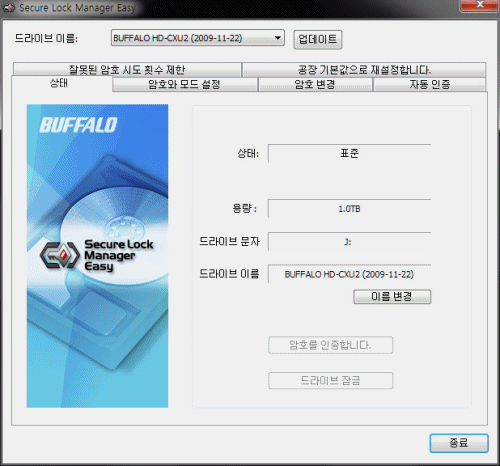Switch to the 암호와 모드 설정 tab
The width and height of the screenshot is (500, 466).
(x=185, y=84)
